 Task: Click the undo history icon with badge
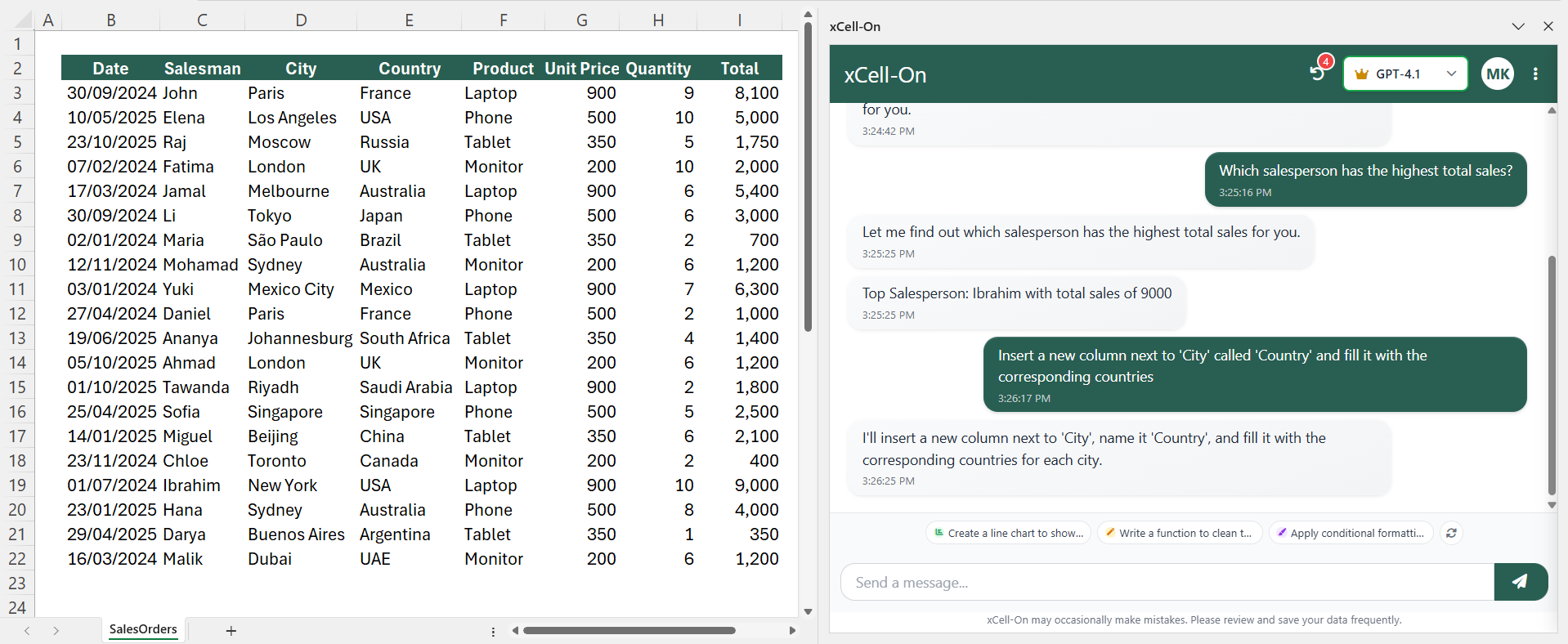click(x=1317, y=74)
